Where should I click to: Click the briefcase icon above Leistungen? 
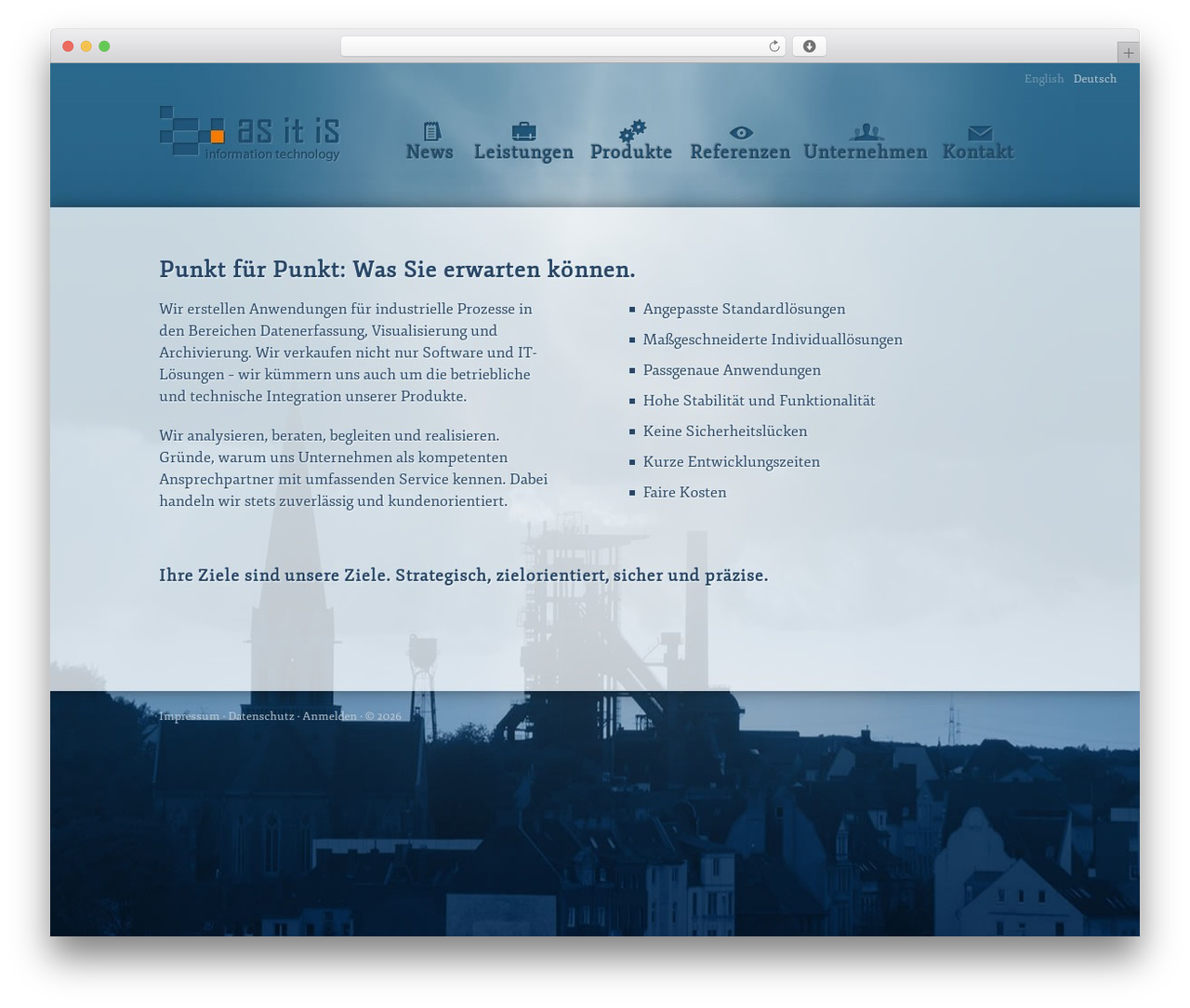(523, 131)
